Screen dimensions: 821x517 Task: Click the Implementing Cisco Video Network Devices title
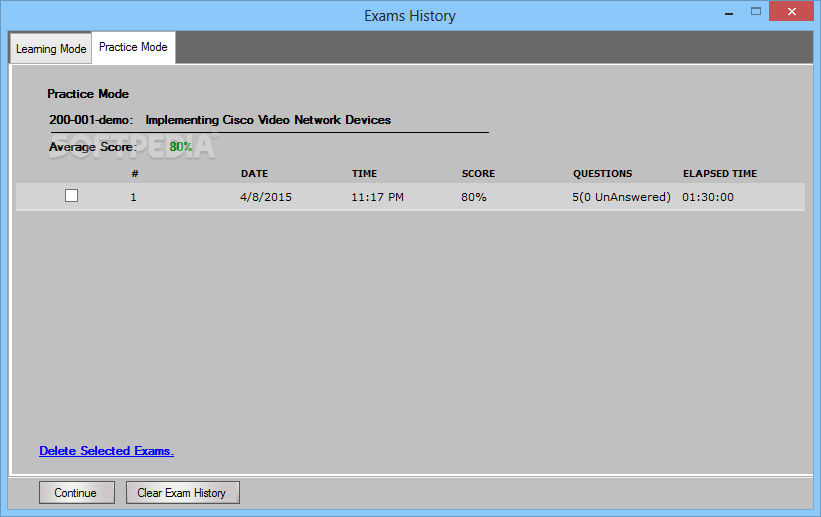(x=268, y=120)
